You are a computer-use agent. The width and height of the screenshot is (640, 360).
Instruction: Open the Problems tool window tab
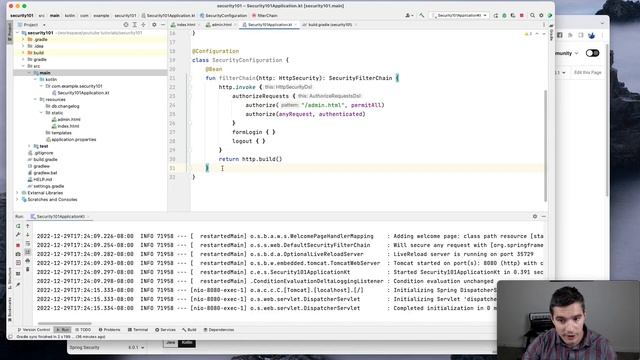109,329
